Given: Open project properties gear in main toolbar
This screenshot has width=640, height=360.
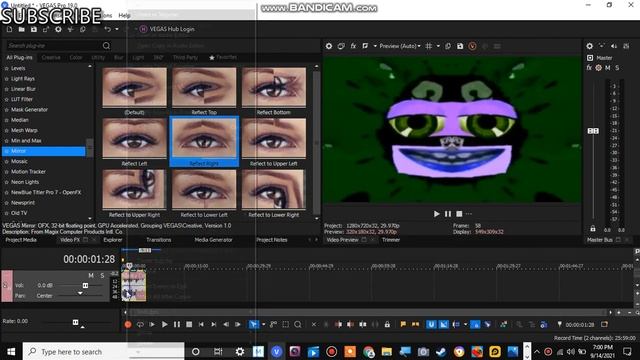Looking at the screenshot, I should click(58, 29).
